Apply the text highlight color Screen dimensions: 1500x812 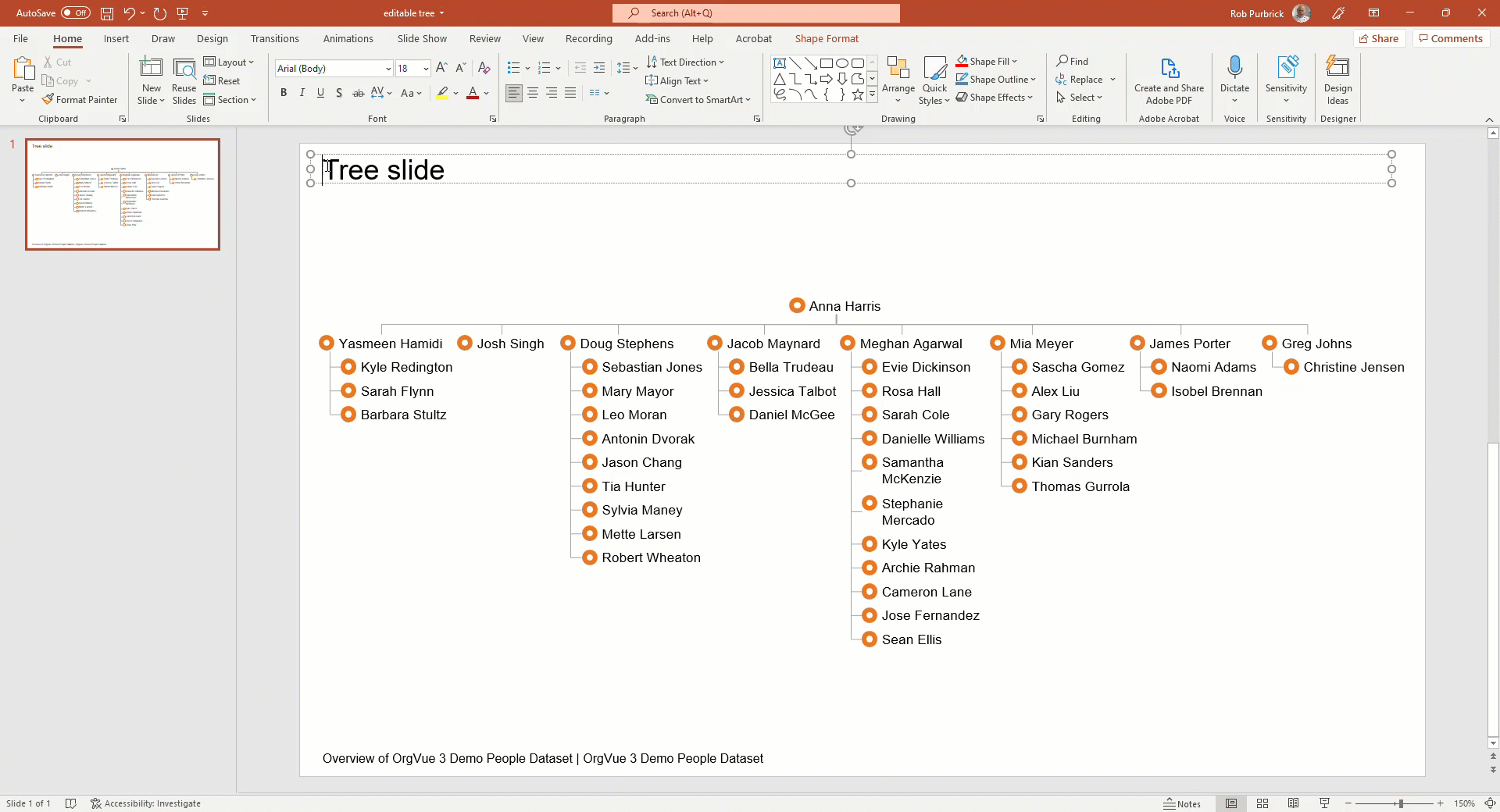click(x=443, y=93)
